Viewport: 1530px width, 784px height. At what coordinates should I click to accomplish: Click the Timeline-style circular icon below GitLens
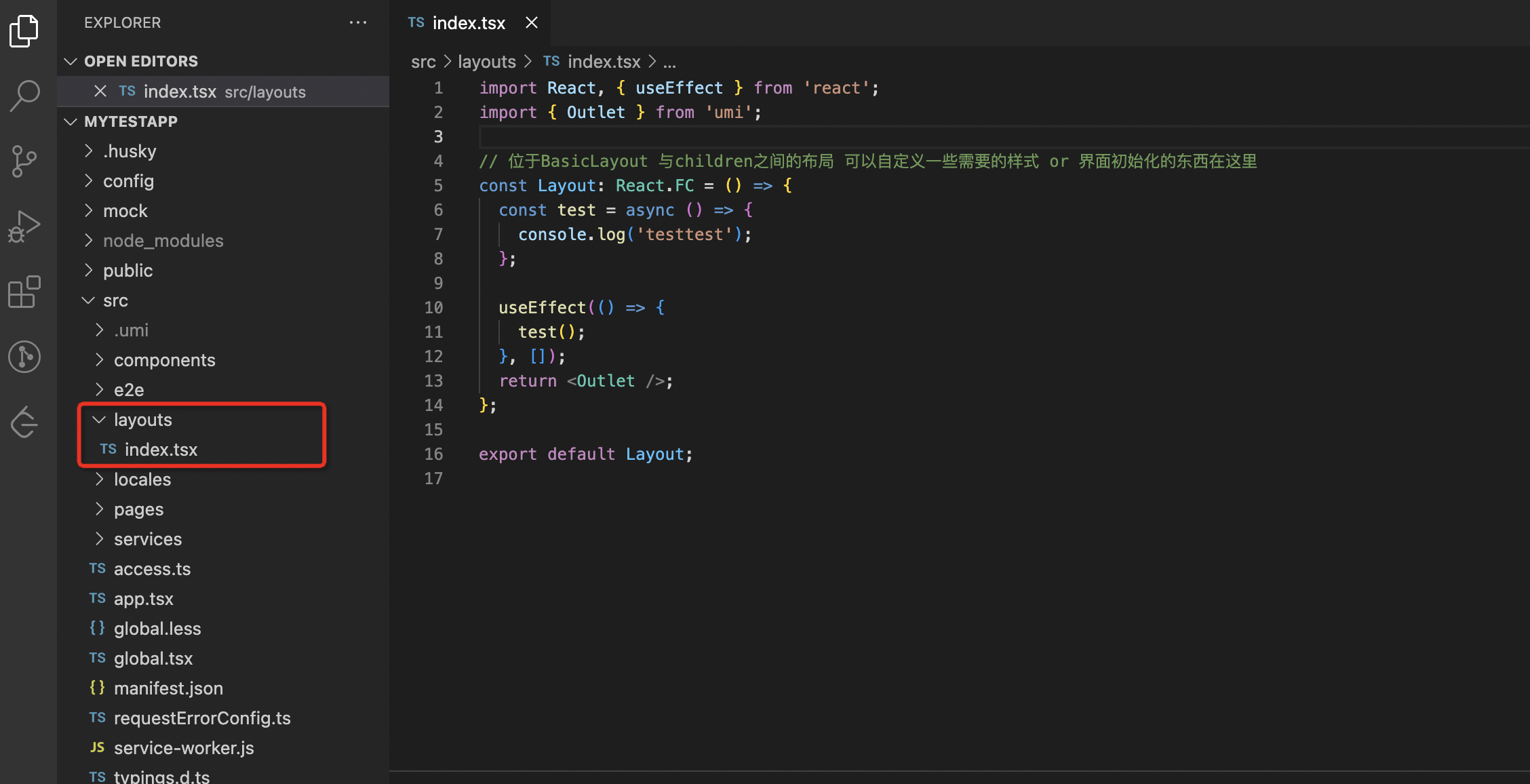[24, 422]
